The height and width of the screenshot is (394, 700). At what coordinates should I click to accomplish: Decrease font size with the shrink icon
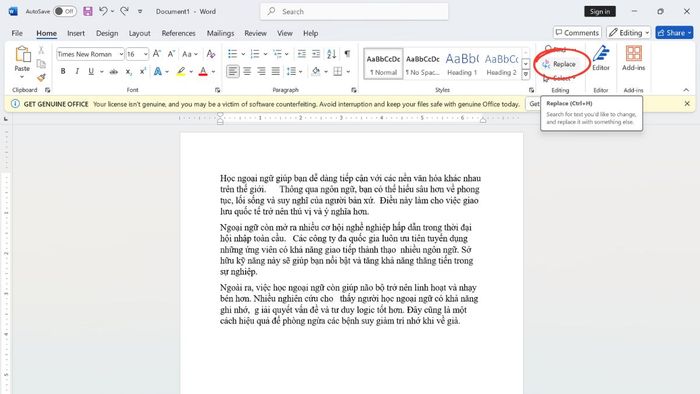(x=171, y=54)
